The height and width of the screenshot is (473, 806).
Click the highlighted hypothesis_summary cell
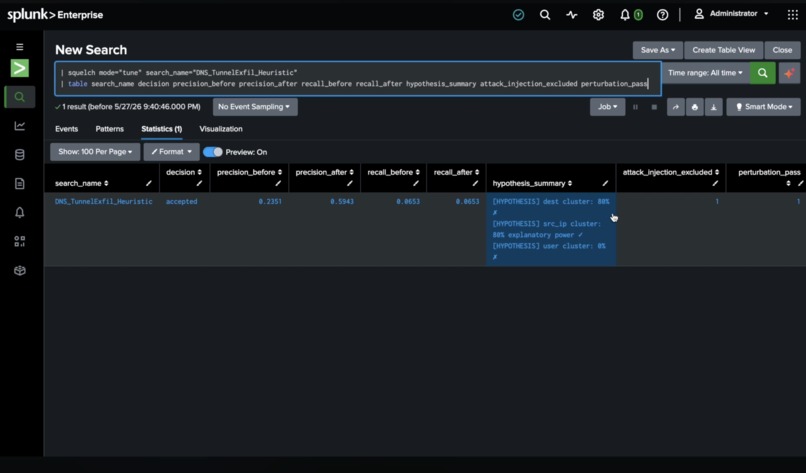click(x=551, y=229)
